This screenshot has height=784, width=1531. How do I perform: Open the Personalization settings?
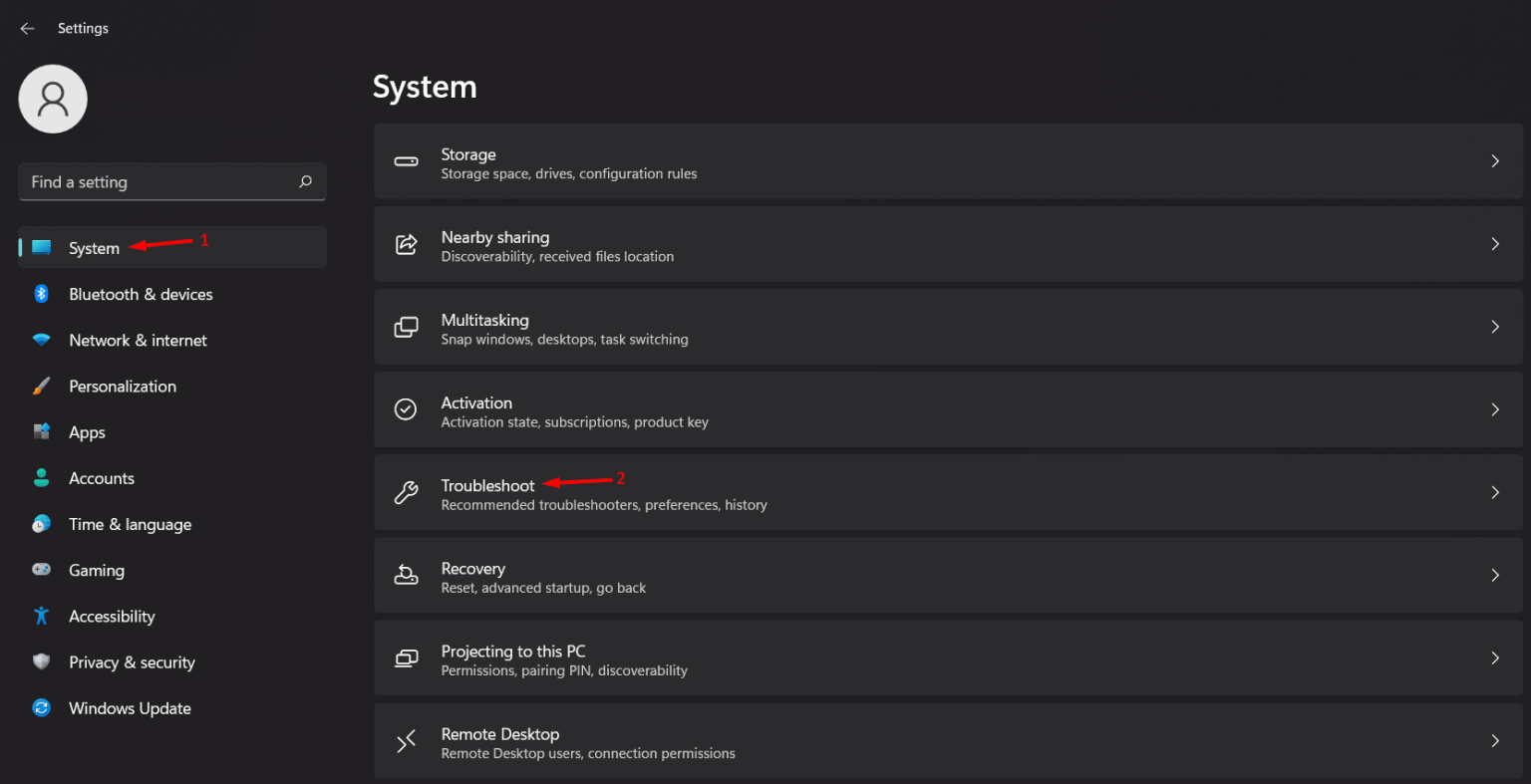click(121, 386)
